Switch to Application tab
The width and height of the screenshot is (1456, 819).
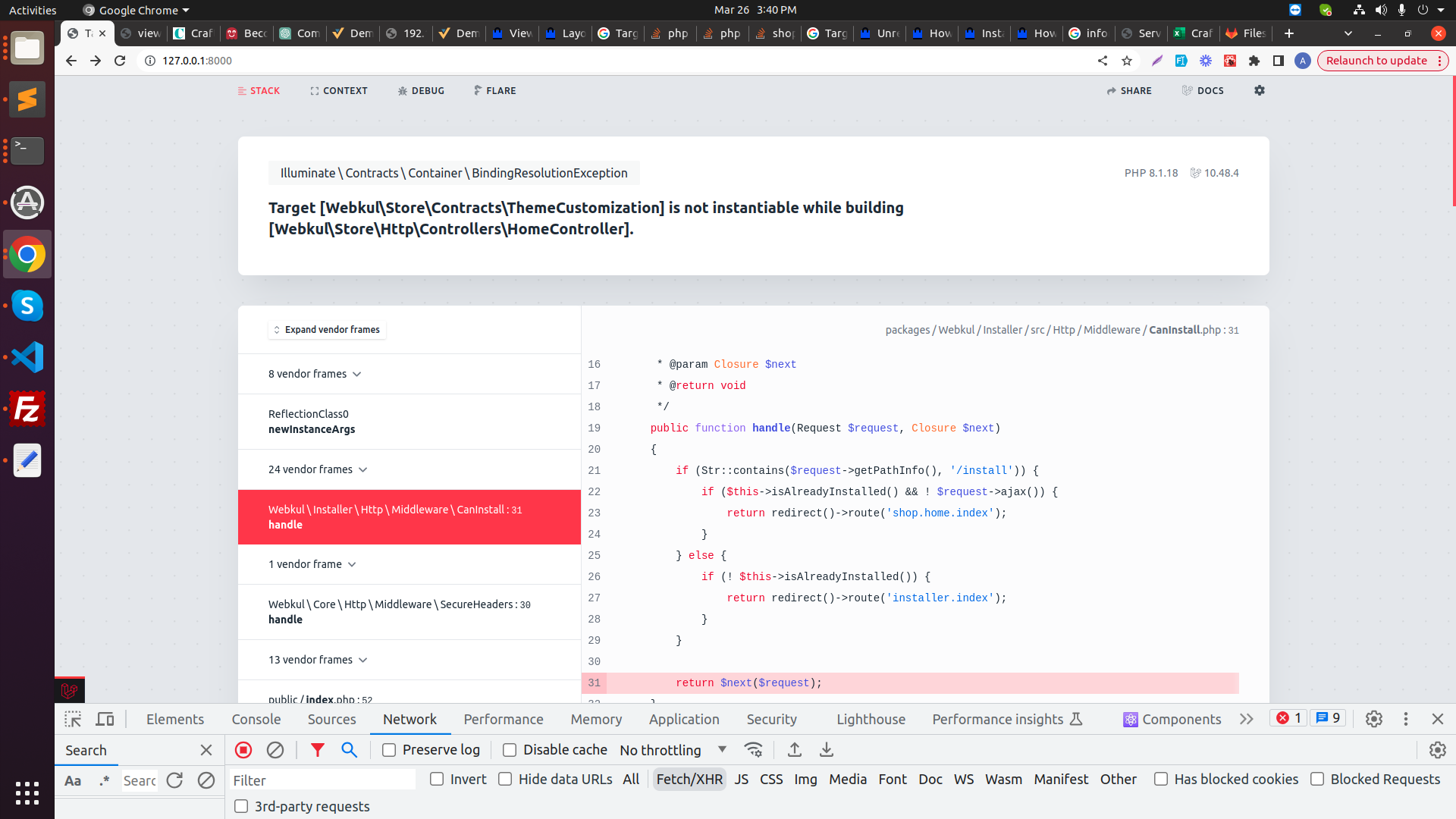684,719
